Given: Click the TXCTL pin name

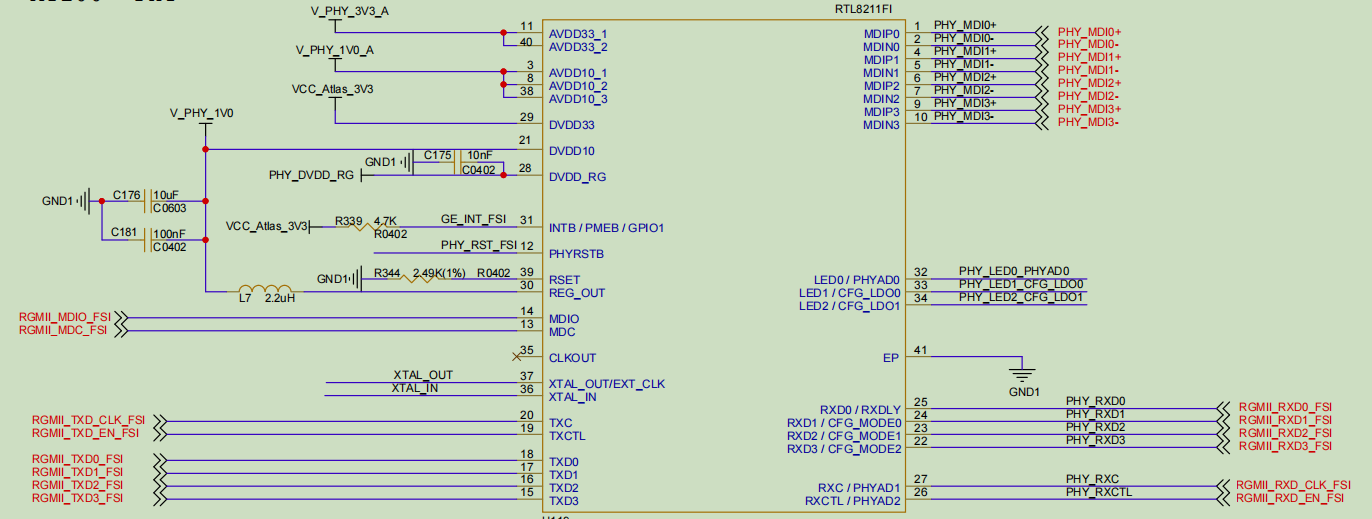Looking at the screenshot, I should [567, 436].
